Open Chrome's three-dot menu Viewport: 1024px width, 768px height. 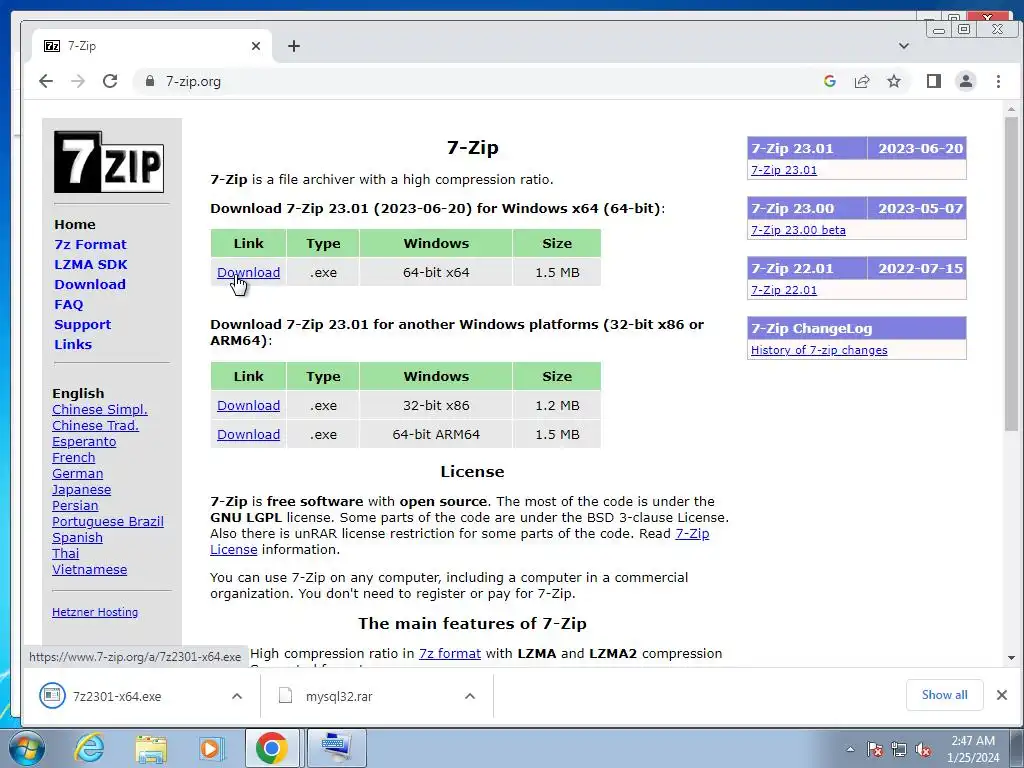pyautogui.click(x=998, y=81)
